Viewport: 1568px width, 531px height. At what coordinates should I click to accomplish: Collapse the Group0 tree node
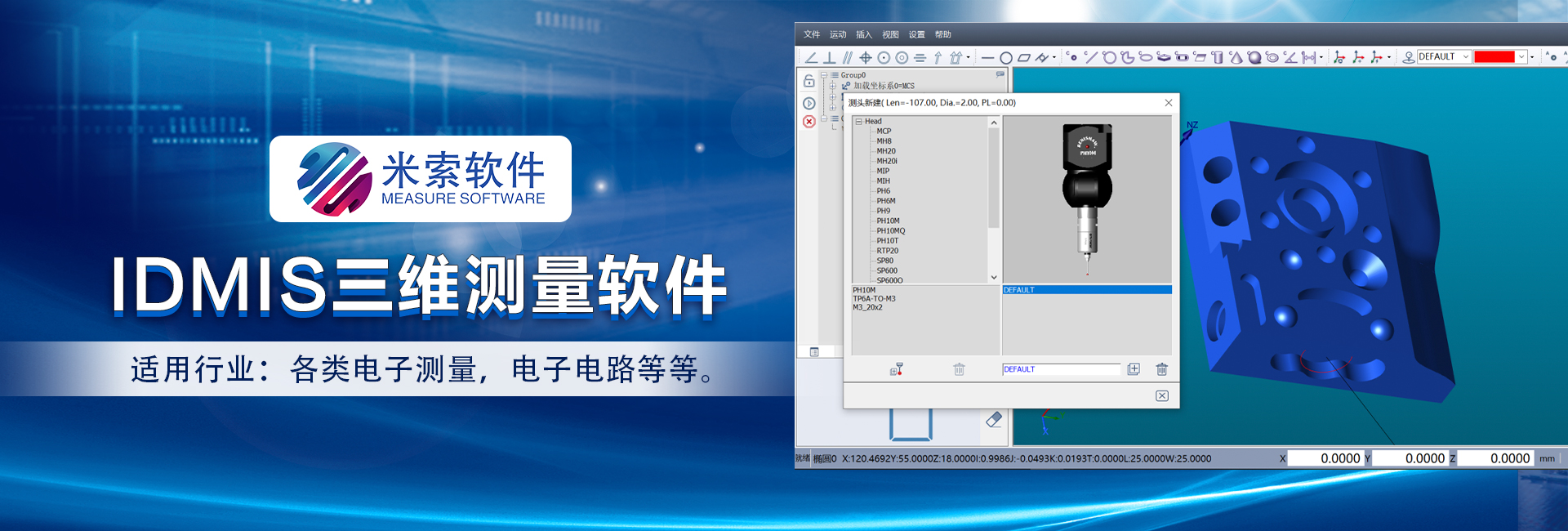[824, 75]
